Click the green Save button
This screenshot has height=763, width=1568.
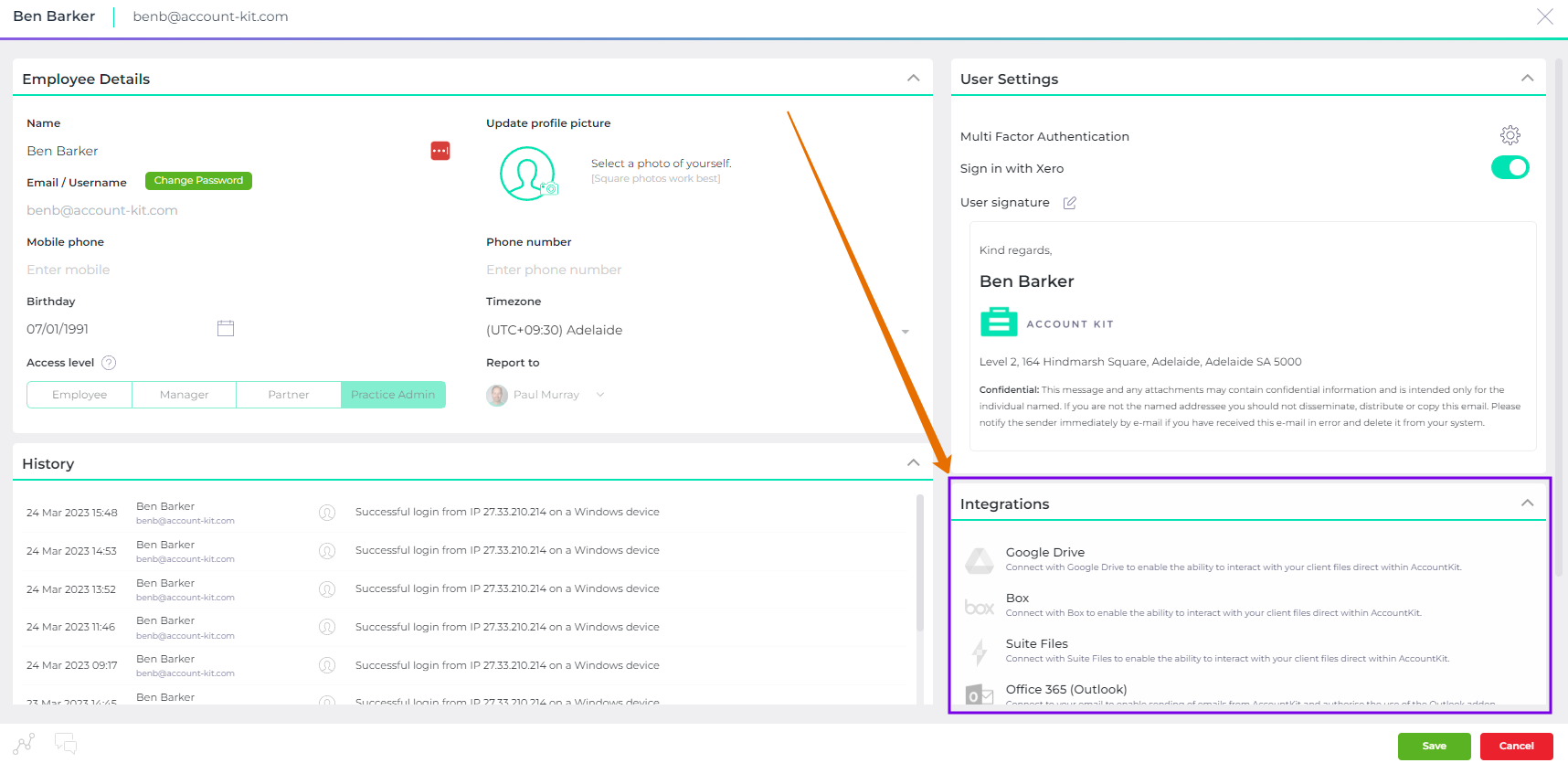(1435, 746)
